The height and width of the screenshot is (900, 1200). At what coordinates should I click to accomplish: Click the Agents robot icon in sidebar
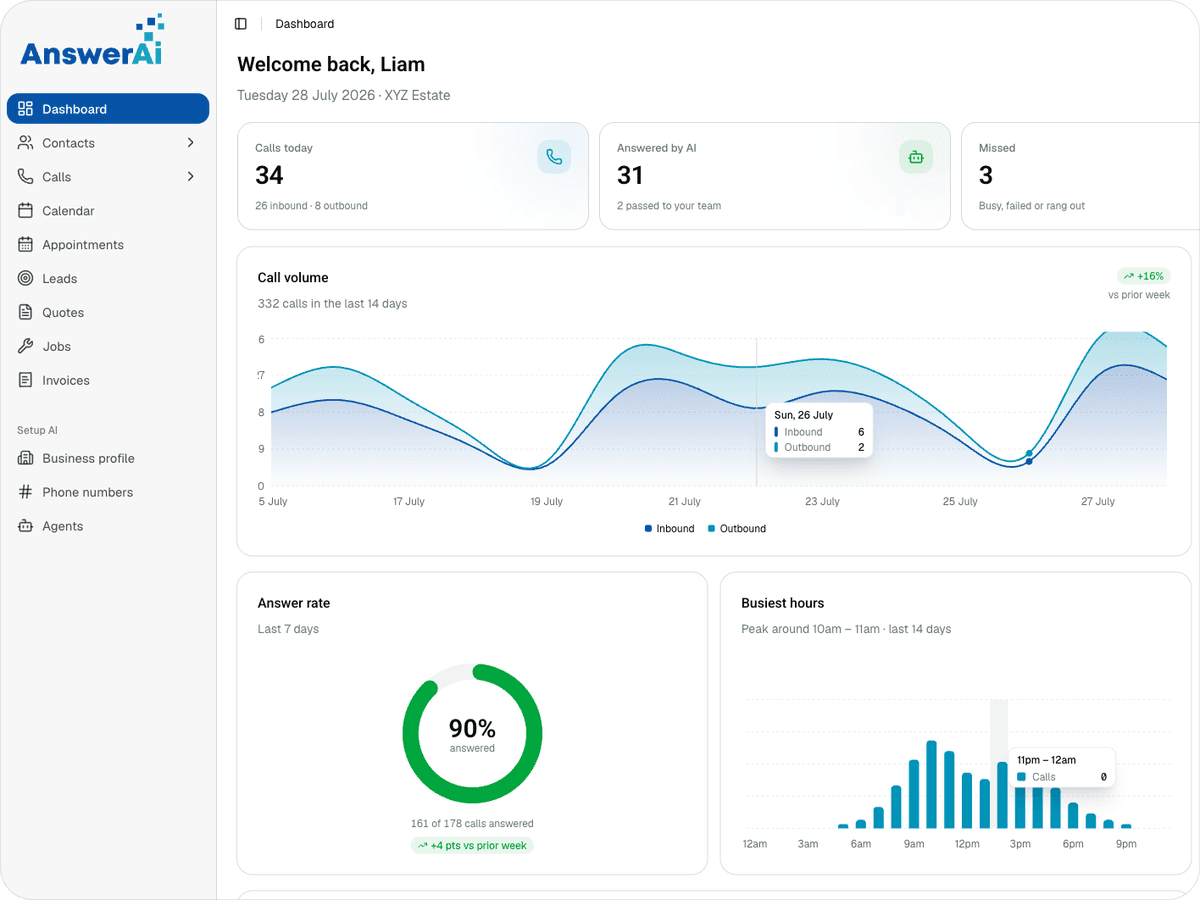coord(25,527)
